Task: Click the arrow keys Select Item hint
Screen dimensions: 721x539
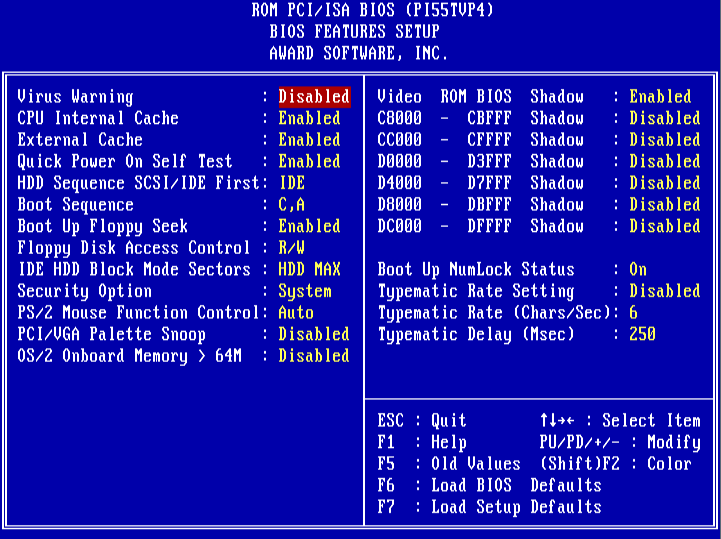Action: [x=620, y=421]
